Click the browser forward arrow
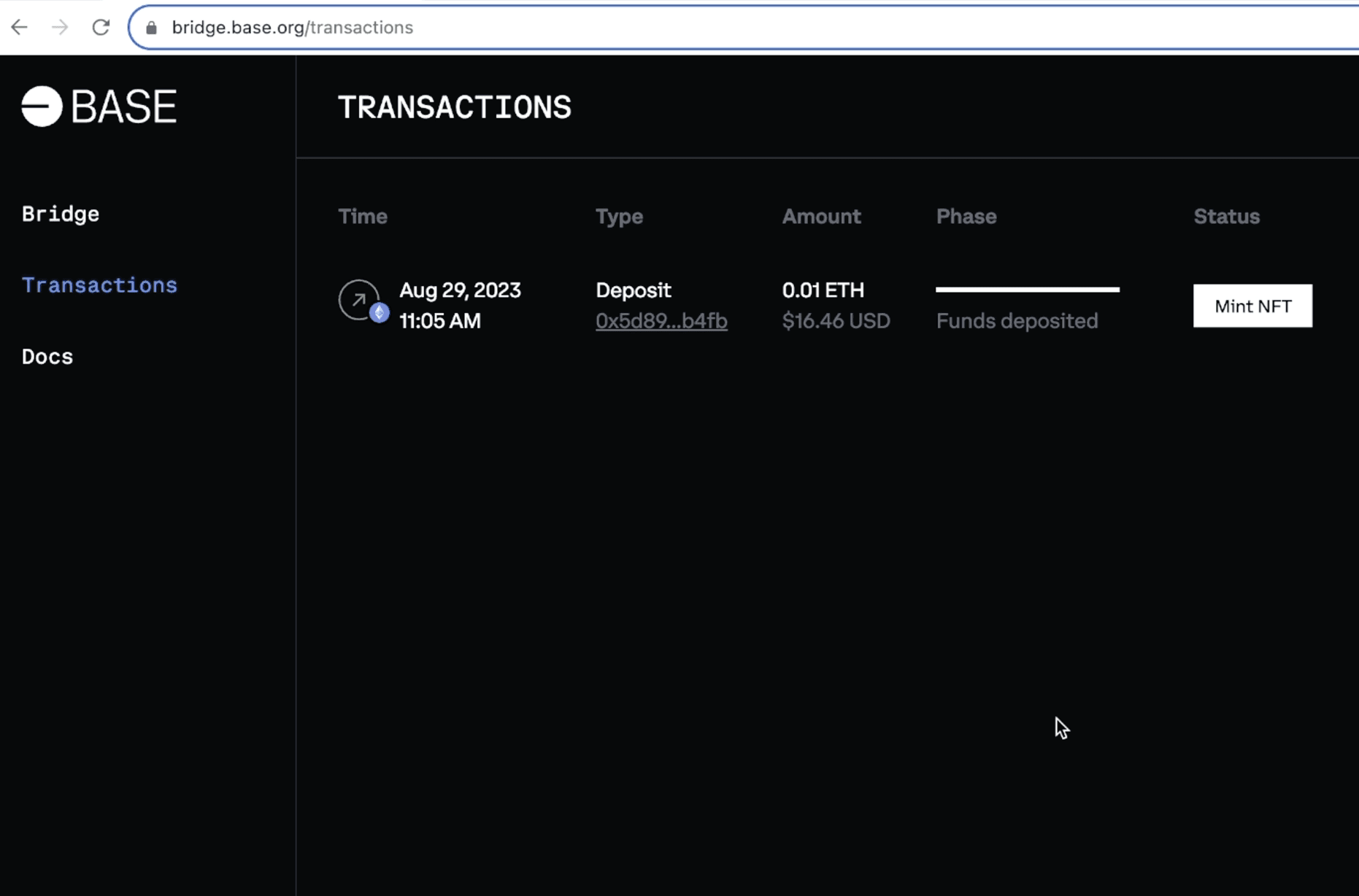The image size is (1359, 896). pyautogui.click(x=60, y=28)
